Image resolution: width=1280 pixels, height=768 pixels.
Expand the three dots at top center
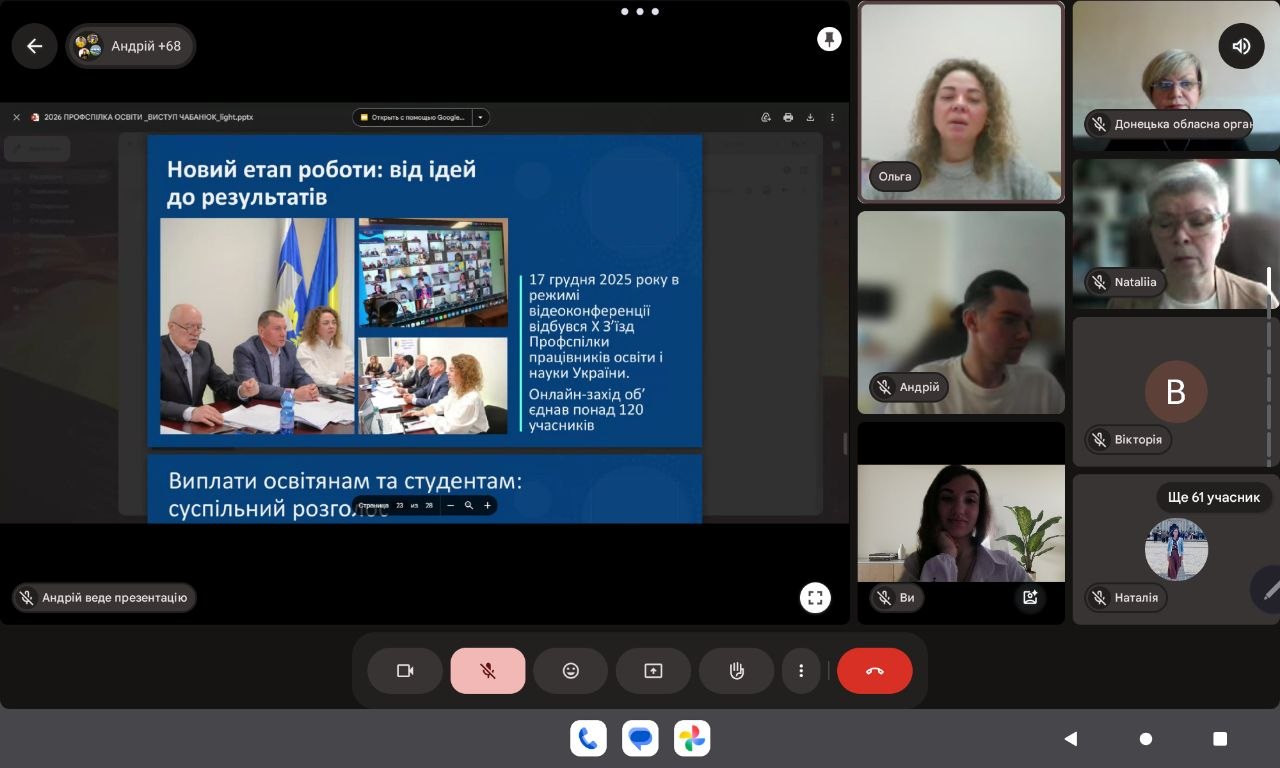pos(639,12)
